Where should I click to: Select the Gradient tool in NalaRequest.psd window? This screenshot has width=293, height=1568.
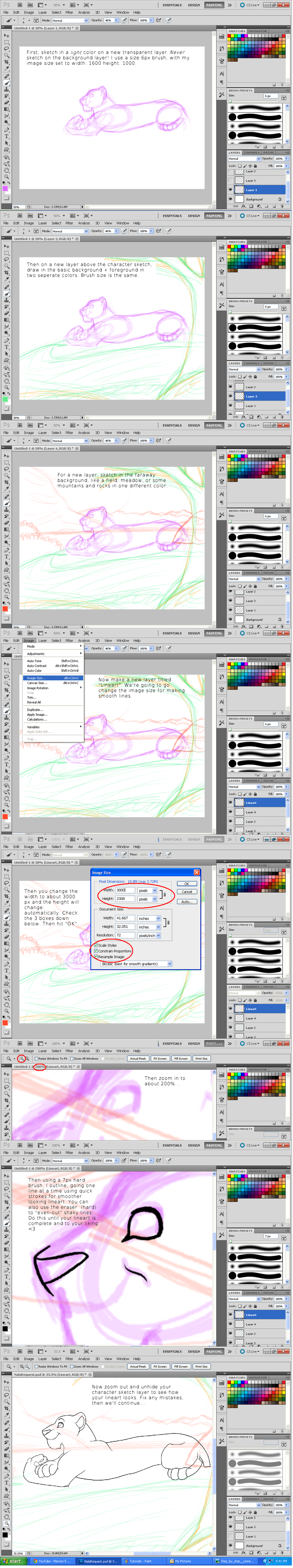(x=7, y=1455)
